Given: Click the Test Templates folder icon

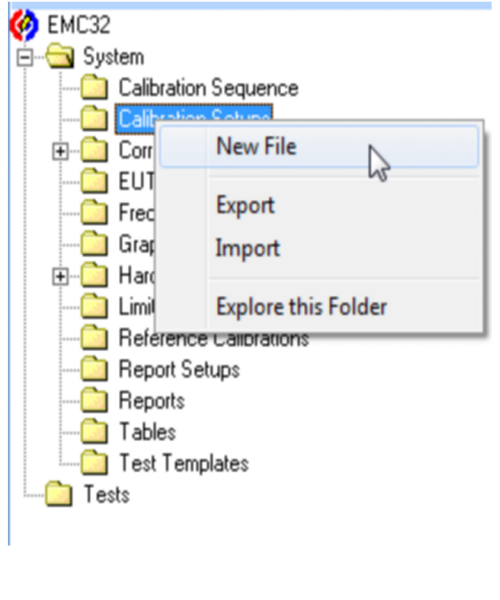Looking at the screenshot, I should (x=94, y=463).
